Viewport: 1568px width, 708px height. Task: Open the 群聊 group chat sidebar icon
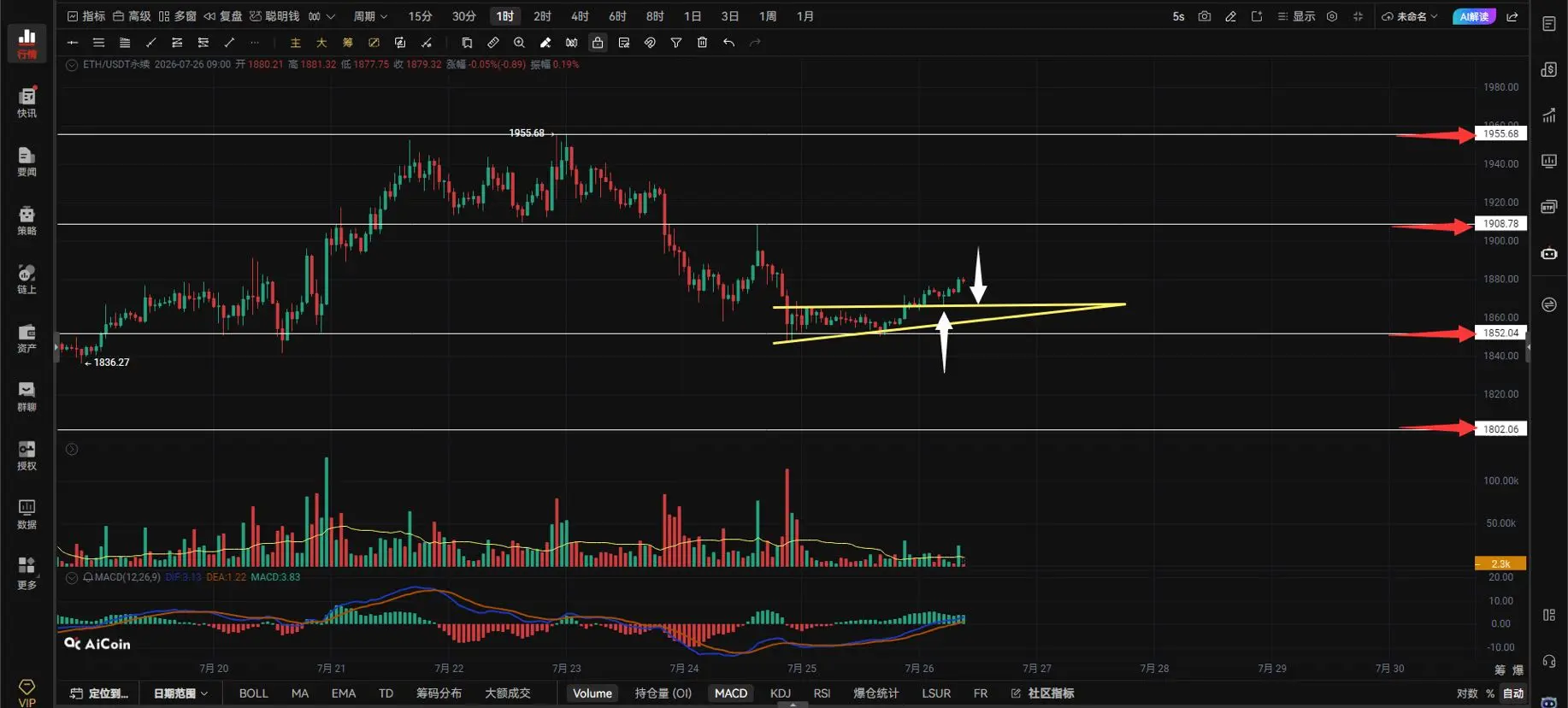tap(27, 397)
